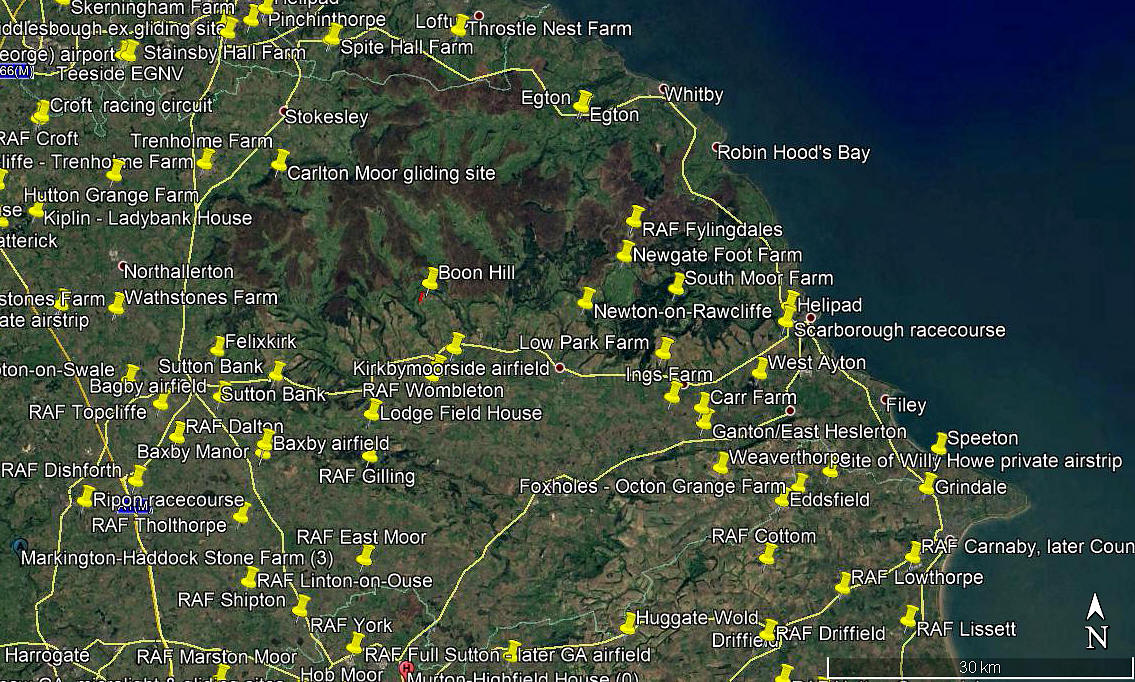Image resolution: width=1135 pixels, height=682 pixels.
Task: Click the 'Scarborough racecourse' label
Action: point(900,330)
